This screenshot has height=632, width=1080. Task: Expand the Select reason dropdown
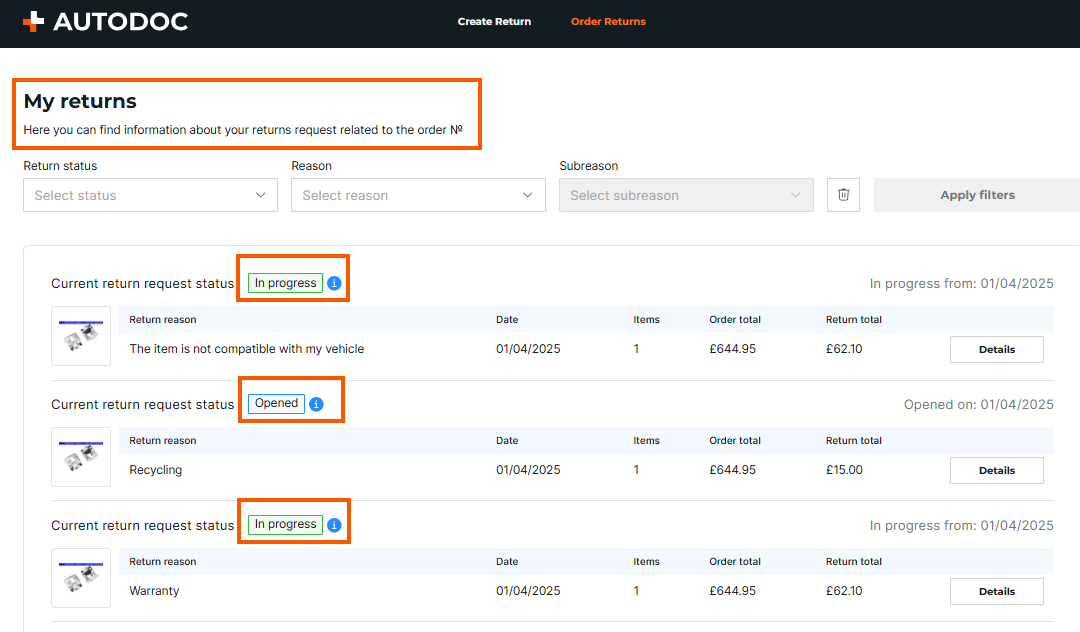coord(418,195)
